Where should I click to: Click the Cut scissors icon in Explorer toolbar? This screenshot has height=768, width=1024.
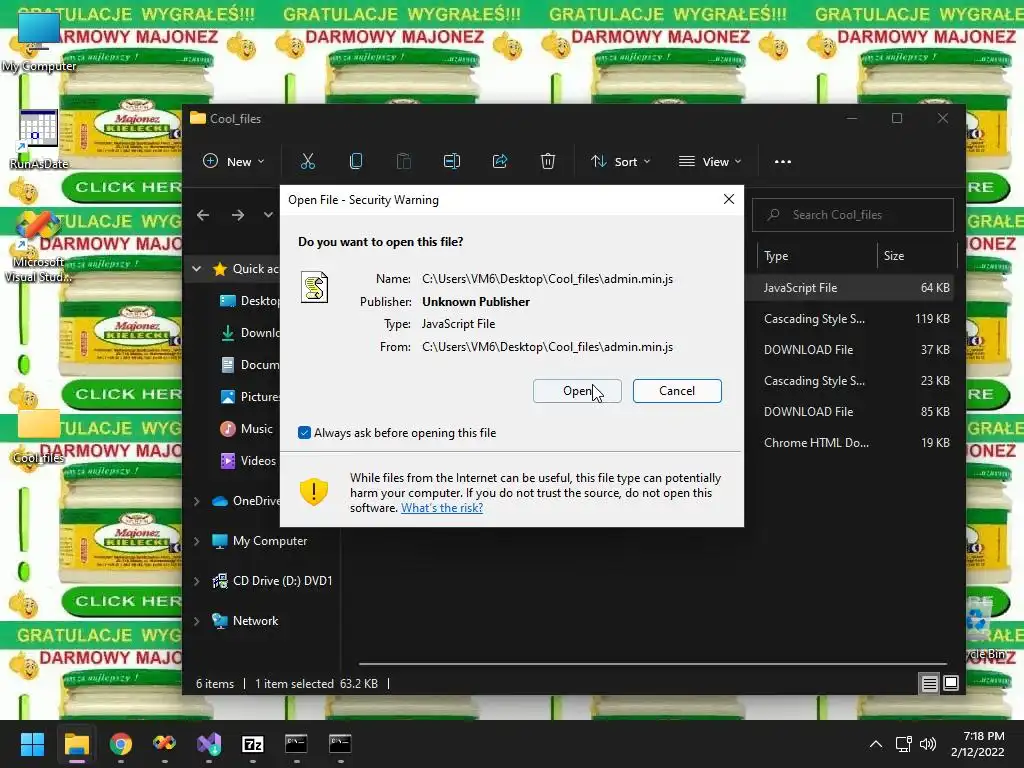(x=308, y=161)
